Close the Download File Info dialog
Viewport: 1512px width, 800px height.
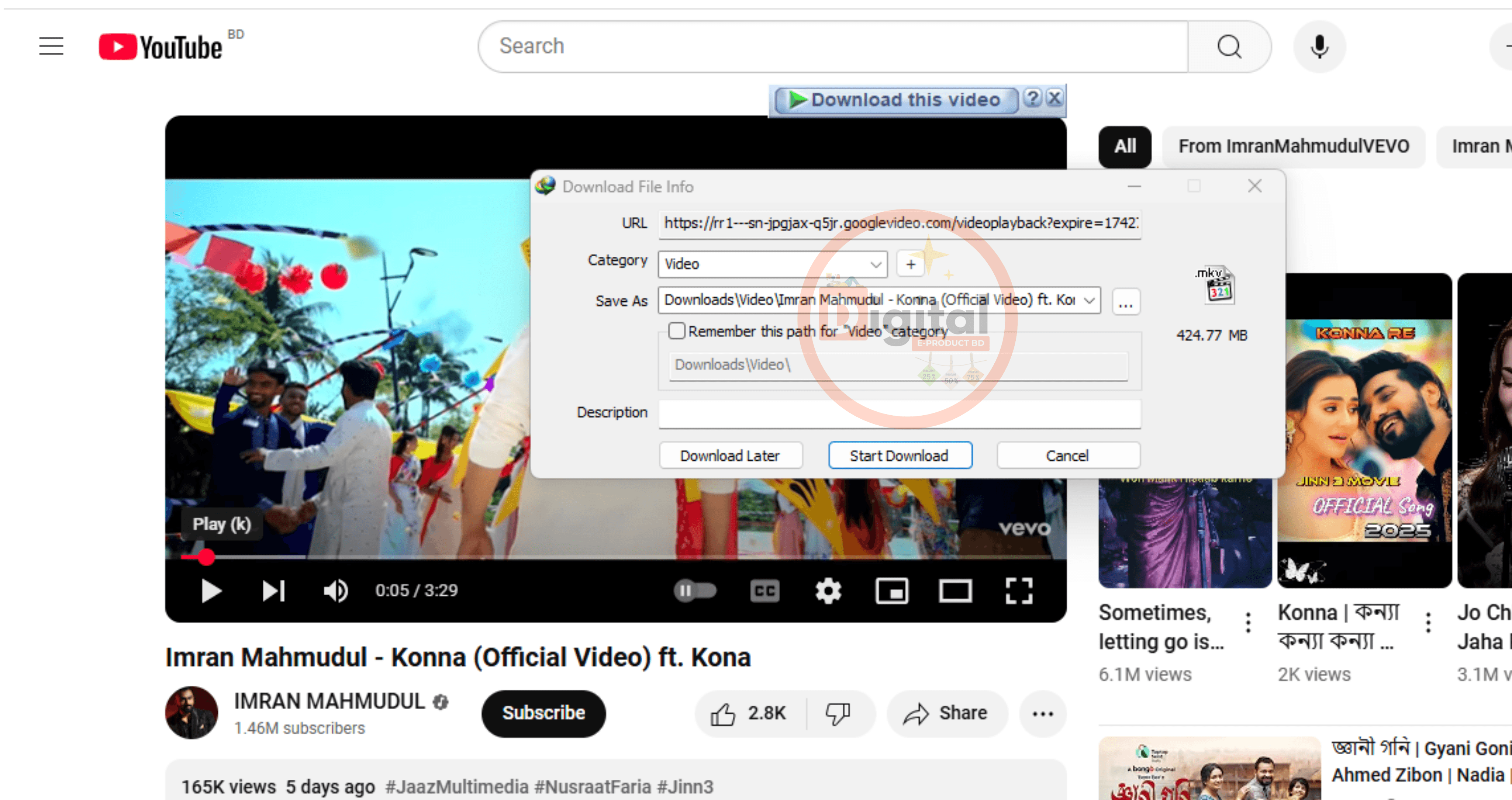(x=1254, y=187)
